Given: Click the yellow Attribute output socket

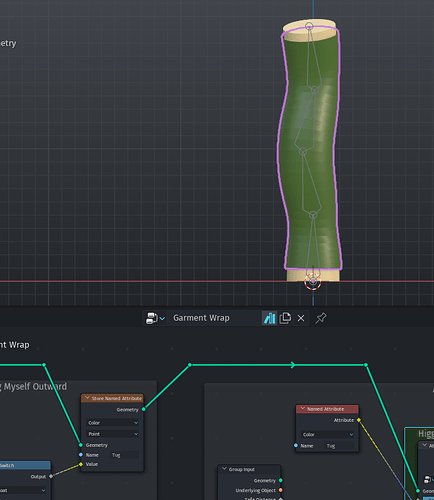Looking at the screenshot, I should (x=359, y=420).
